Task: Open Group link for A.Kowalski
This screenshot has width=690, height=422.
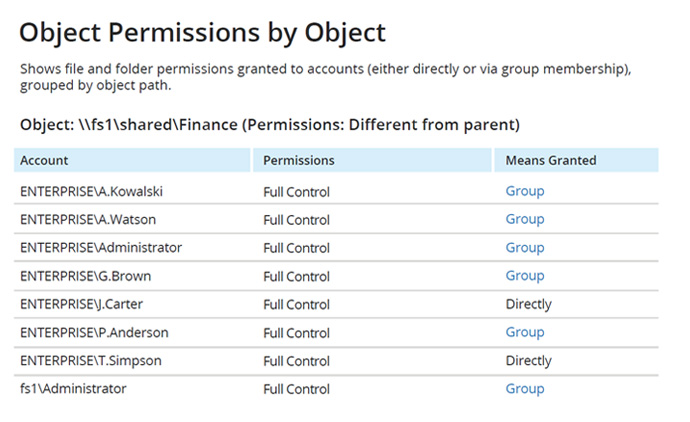Action: point(525,191)
